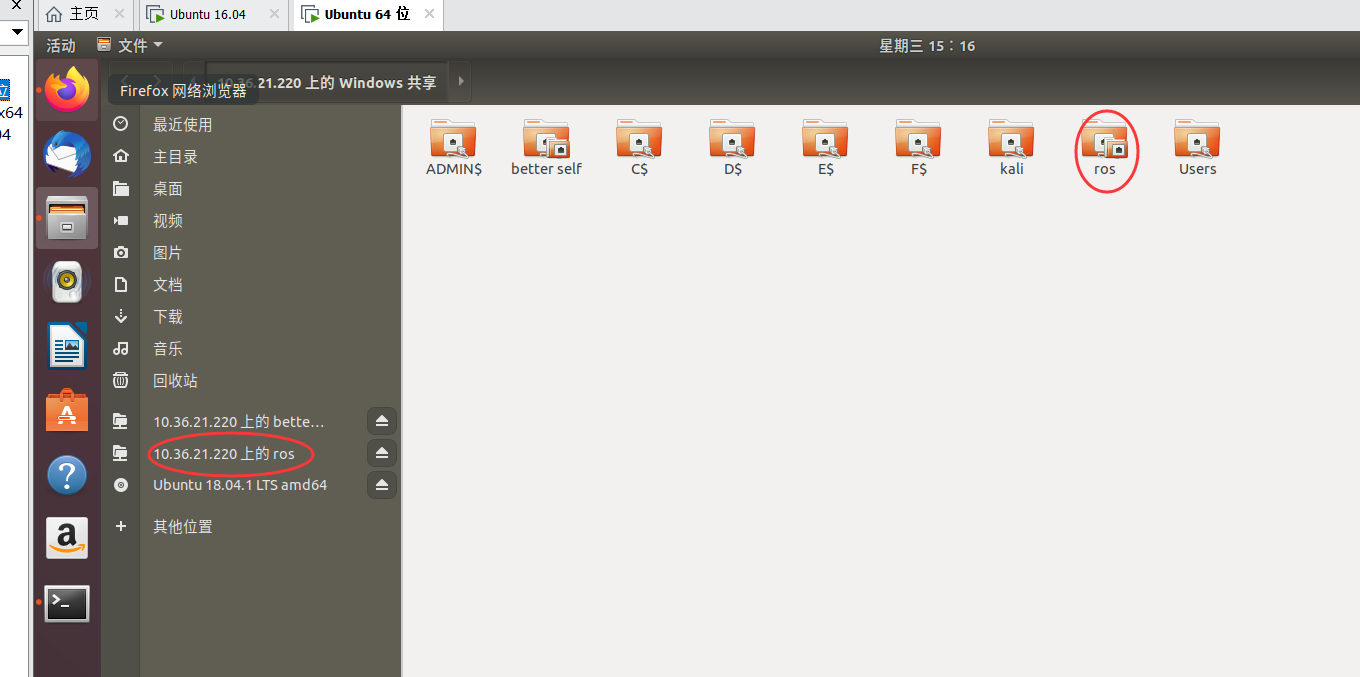Select the Users shared folder
This screenshot has width=1360, height=677.
tap(1197, 149)
